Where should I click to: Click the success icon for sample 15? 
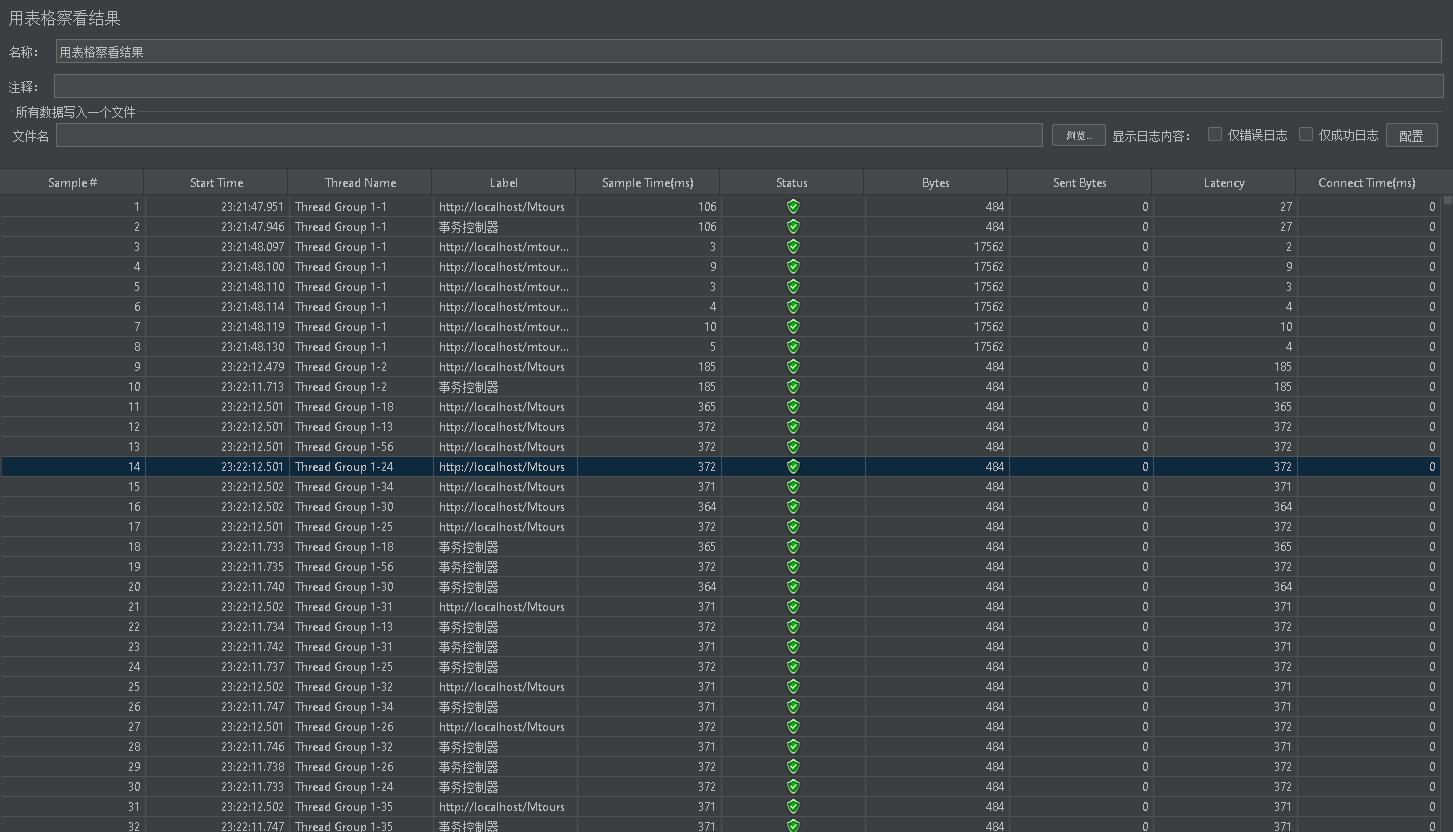click(x=793, y=487)
